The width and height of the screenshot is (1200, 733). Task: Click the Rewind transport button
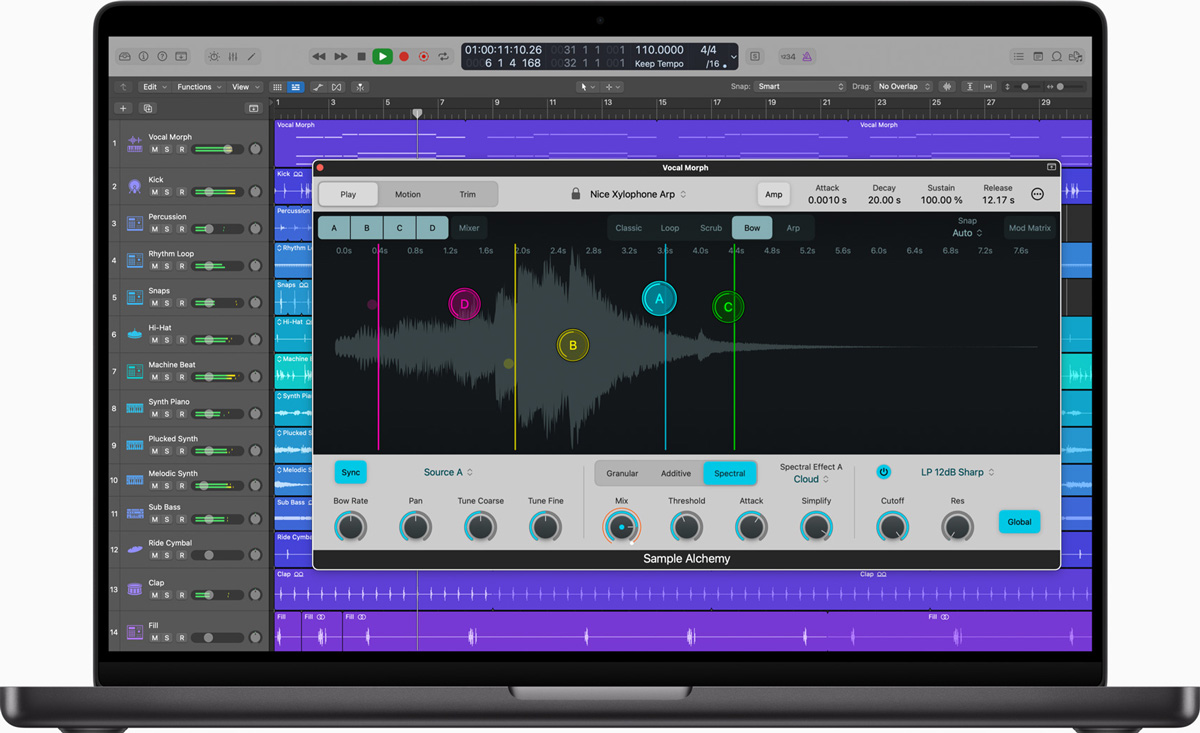(x=319, y=57)
